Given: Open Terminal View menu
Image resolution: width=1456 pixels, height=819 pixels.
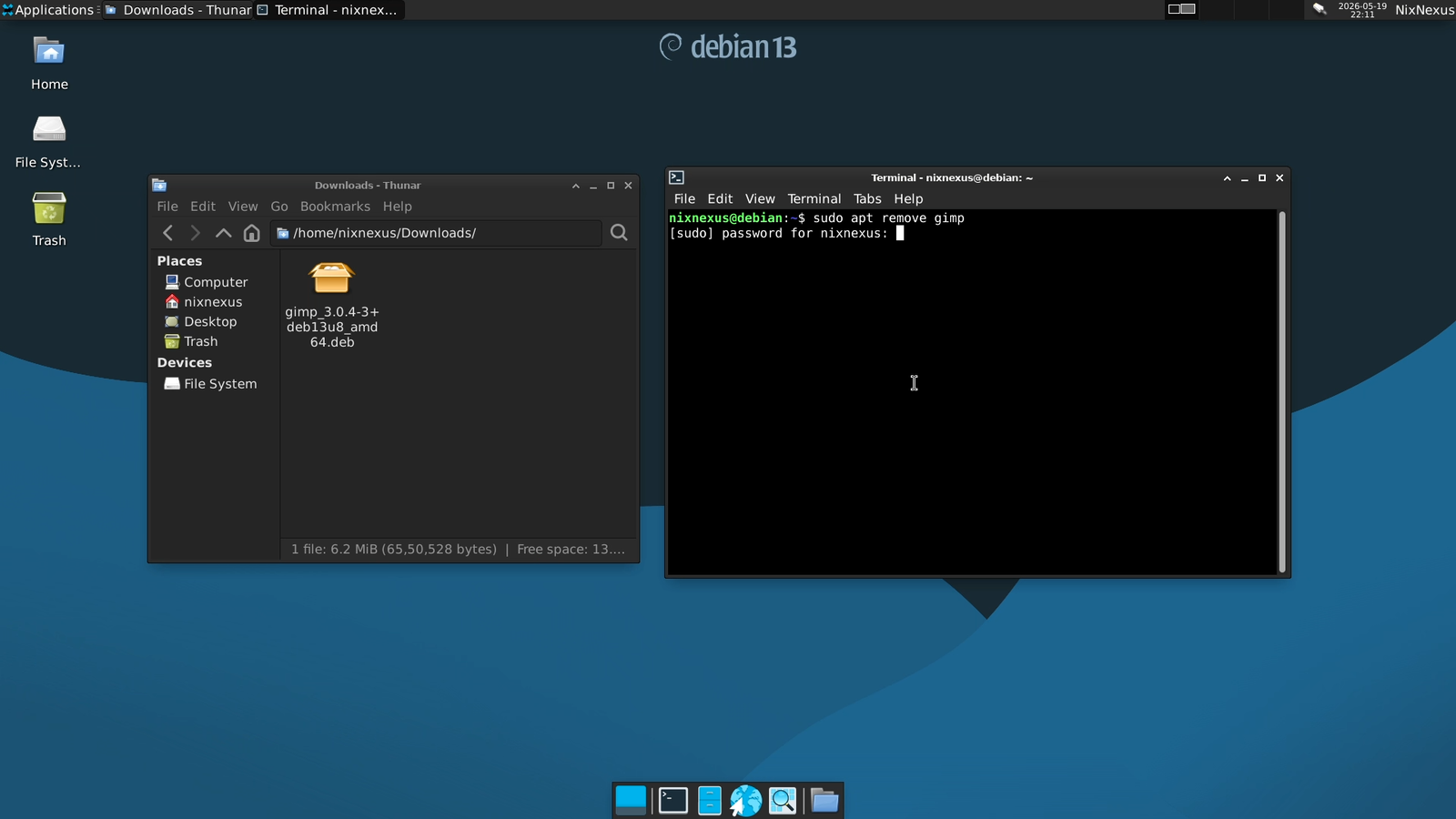Looking at the screenshot, I should click(760, 198).
